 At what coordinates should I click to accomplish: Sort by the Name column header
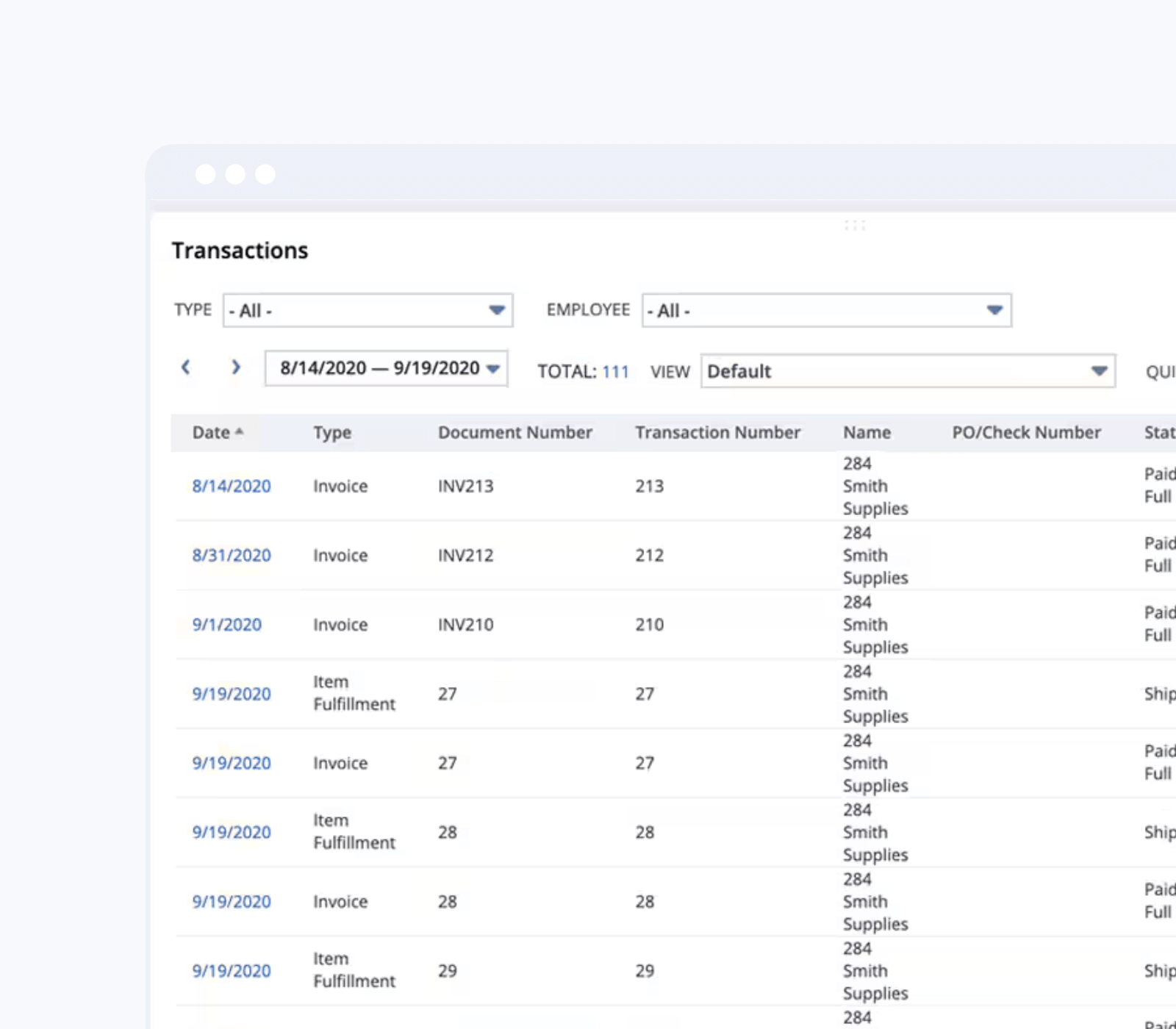coord(867,432)
